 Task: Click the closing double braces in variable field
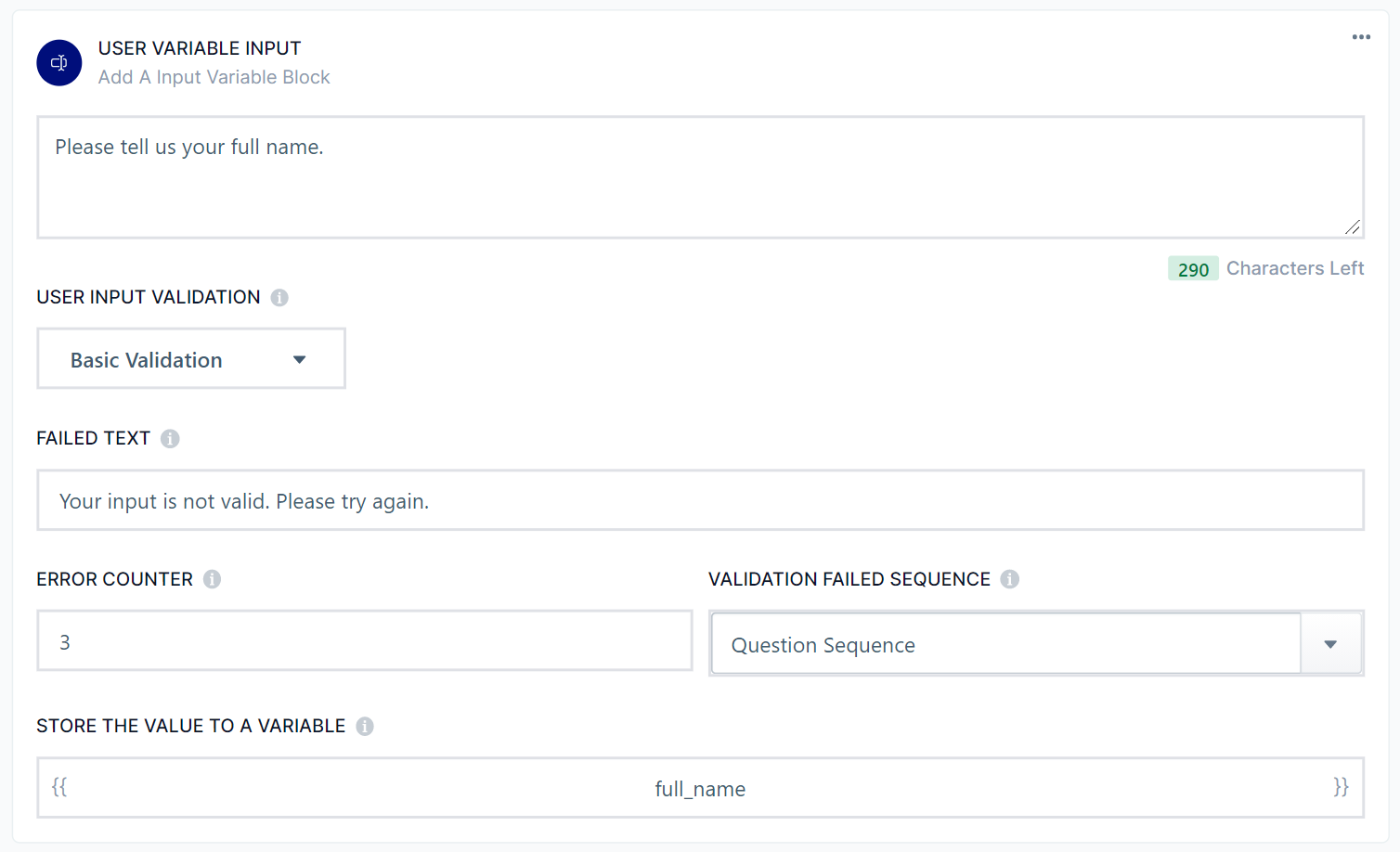(x=1341, y=787)
